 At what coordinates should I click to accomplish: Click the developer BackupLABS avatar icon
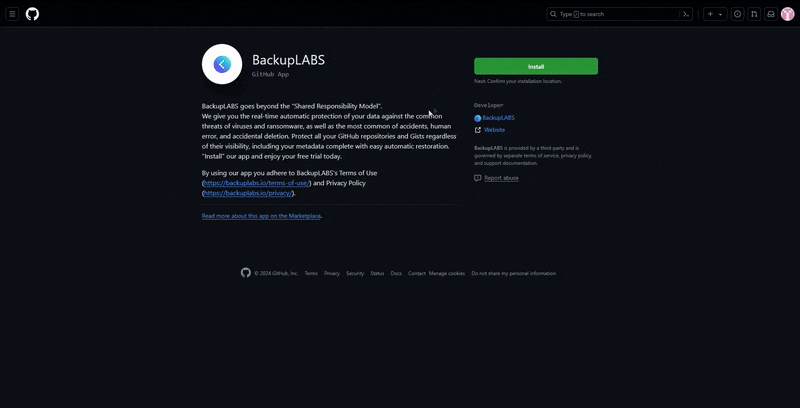[x=478, y=118]
